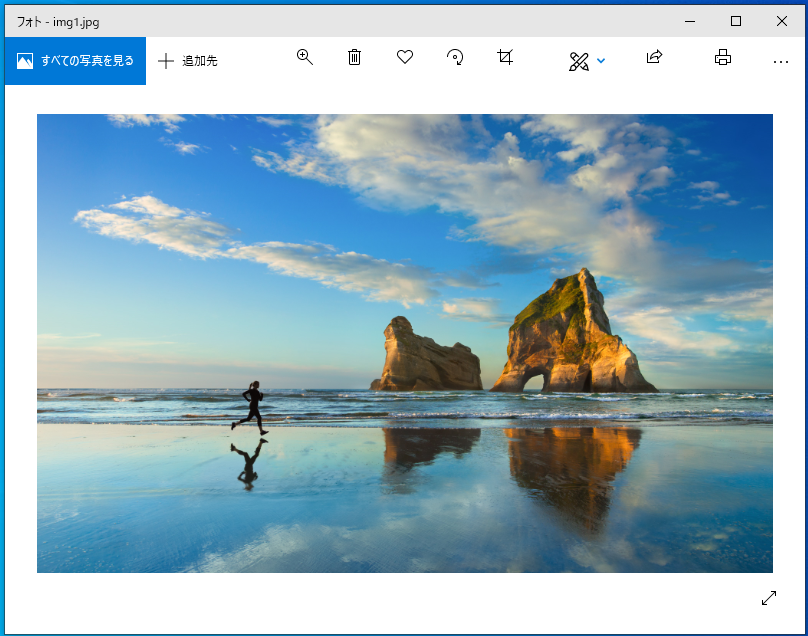Minimize the フォト window
Screen dimensions: 808x636
690,22
